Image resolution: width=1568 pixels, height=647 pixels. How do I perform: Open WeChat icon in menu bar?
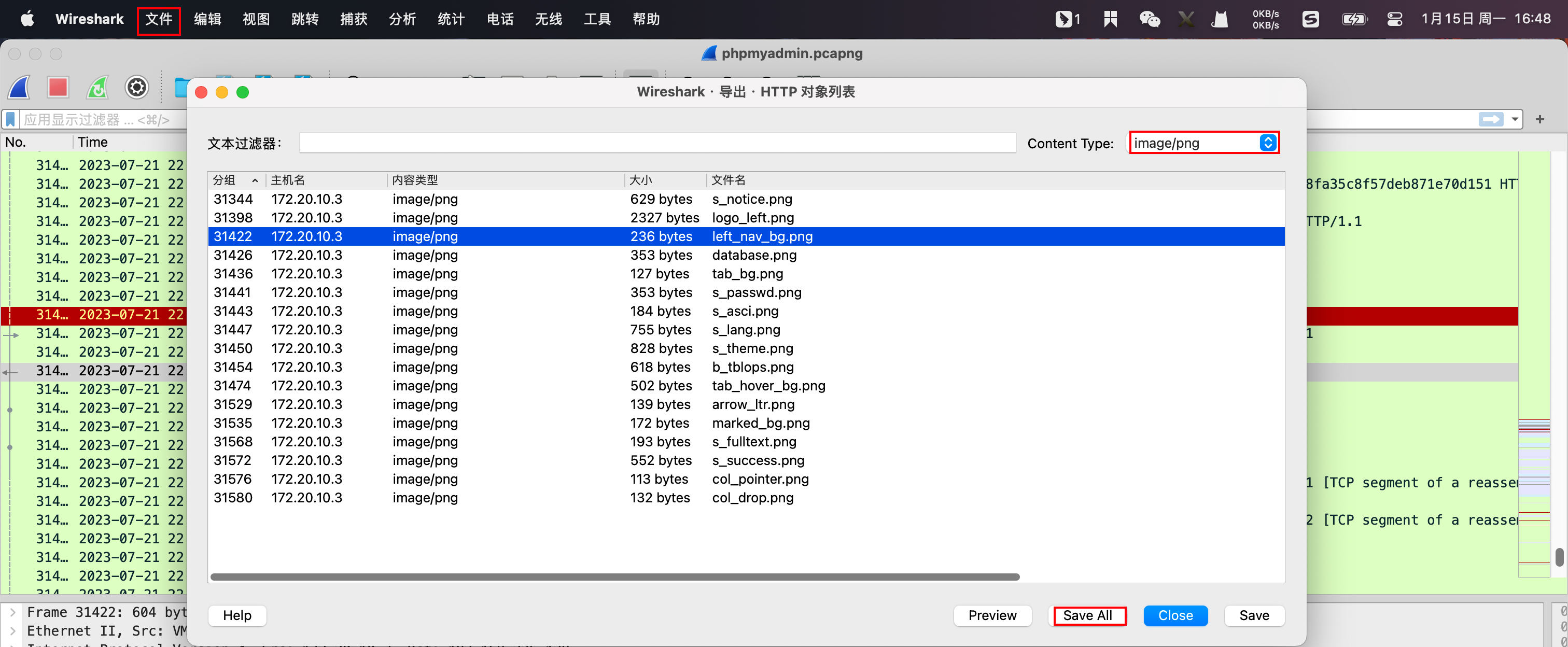click(1149, 19)
